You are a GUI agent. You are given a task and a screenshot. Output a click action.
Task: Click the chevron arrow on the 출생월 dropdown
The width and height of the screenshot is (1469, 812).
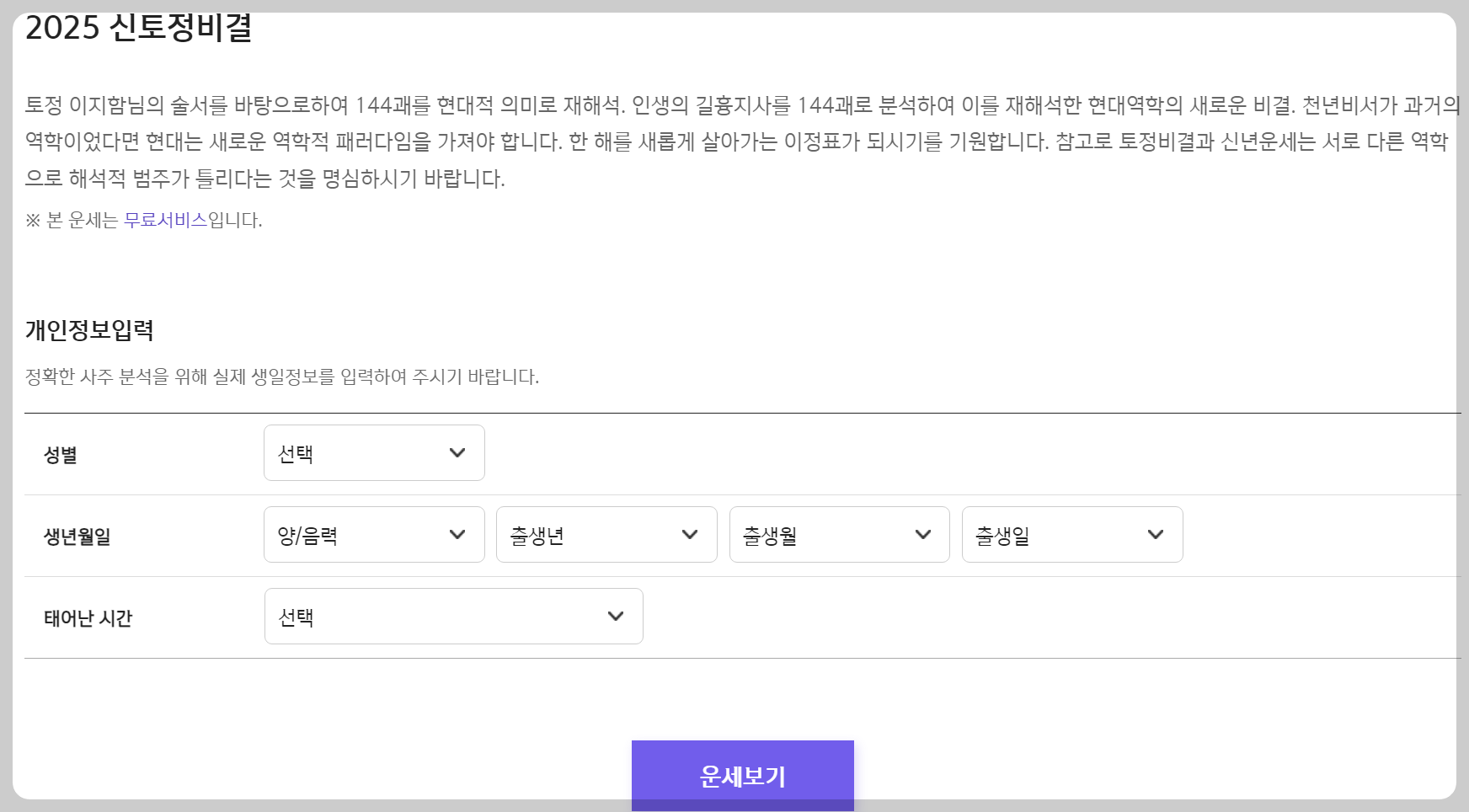[923, 534]
